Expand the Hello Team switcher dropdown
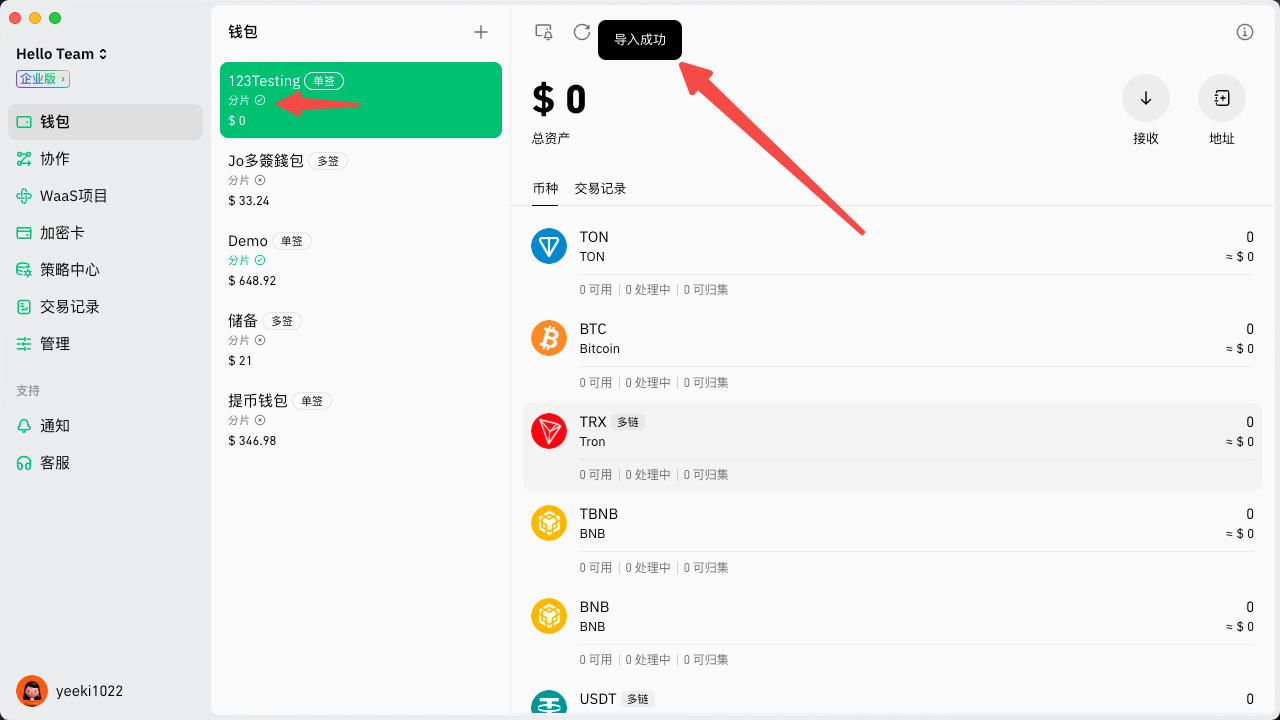The height and width of the screenshot is (720, 1280). 62,54
